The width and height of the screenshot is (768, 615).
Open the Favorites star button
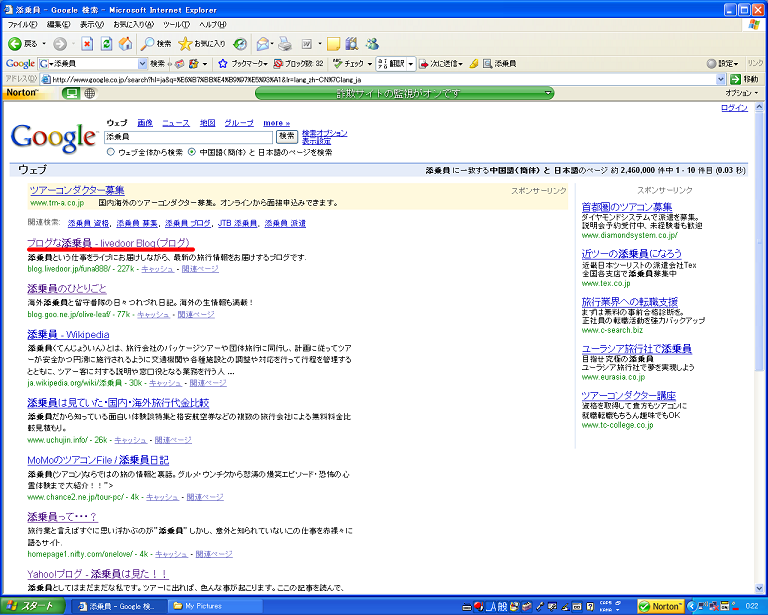[x=201, y=44]
